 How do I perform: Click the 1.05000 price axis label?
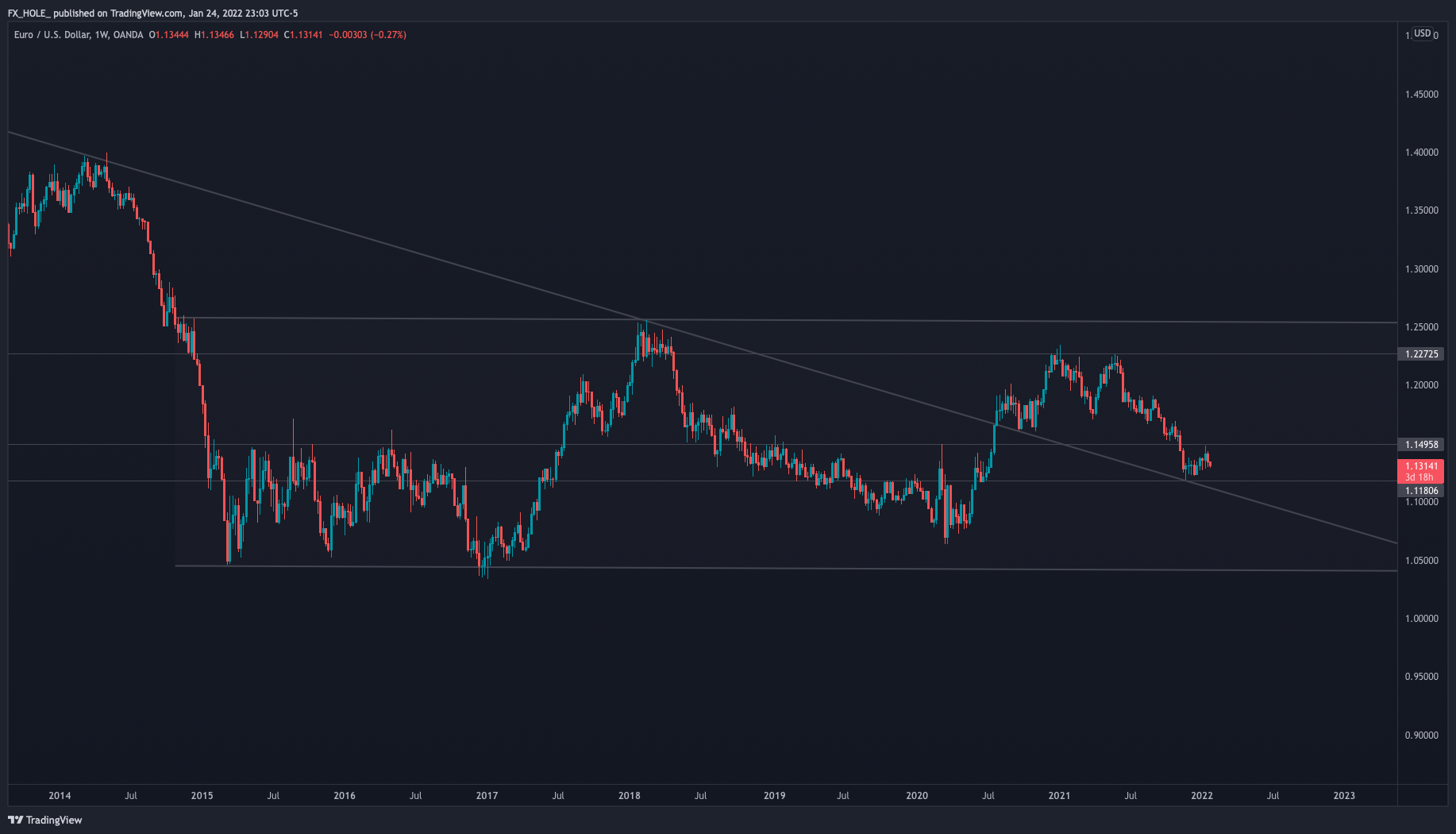[1422, 561]
